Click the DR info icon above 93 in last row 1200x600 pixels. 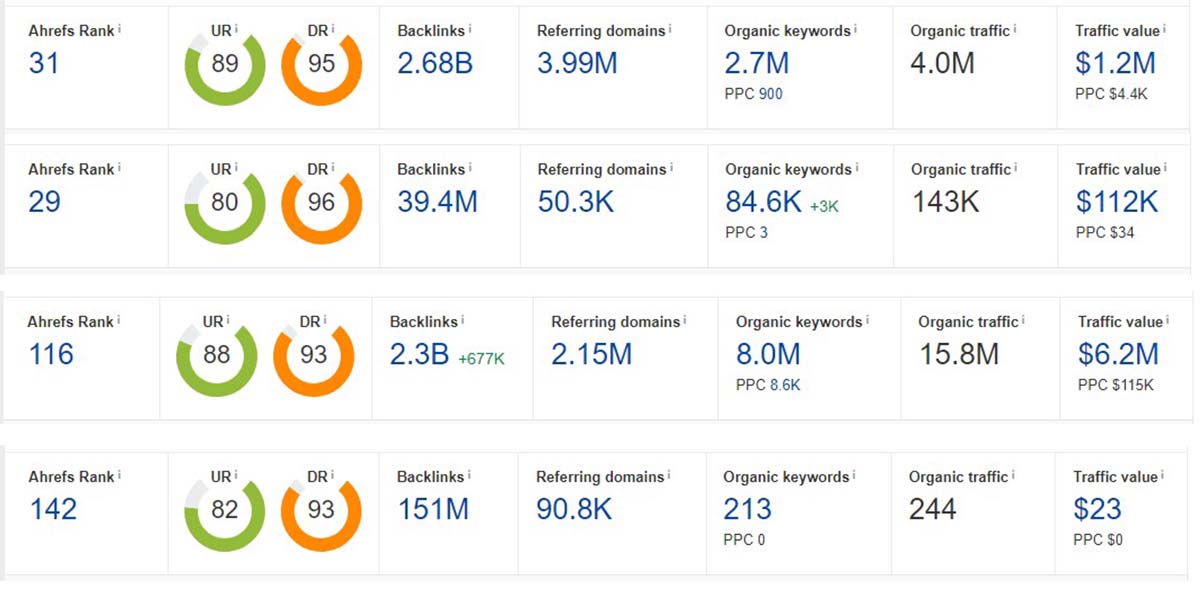coord(331,475)
